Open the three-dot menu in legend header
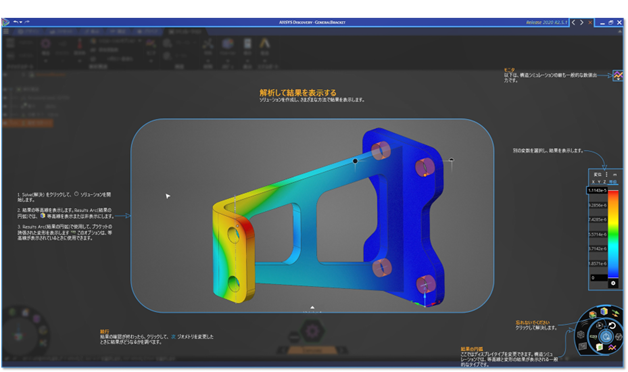This screenshot has width=628, height=372. [x=606, y=175]
